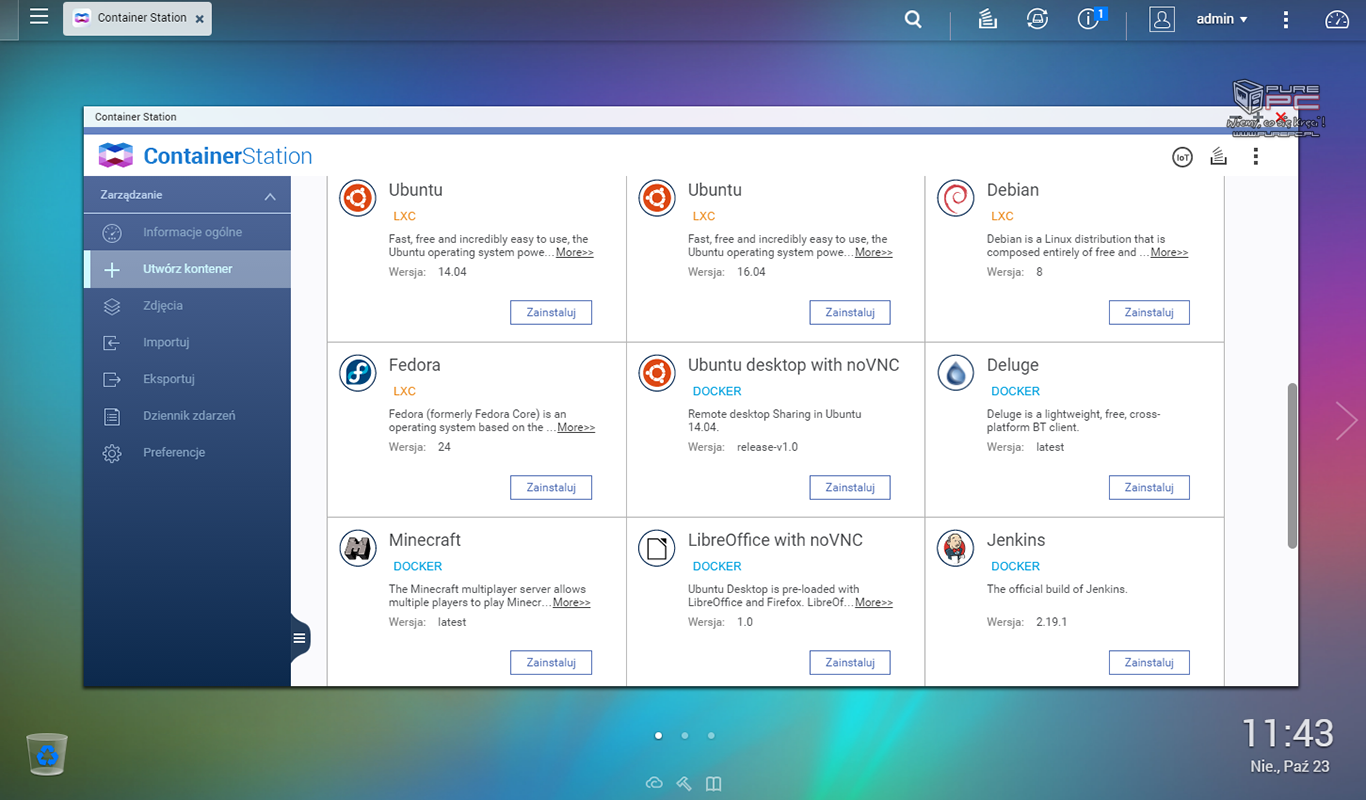
Task: Click the help book icon at desktop bottom
Action: click(713, 783)
